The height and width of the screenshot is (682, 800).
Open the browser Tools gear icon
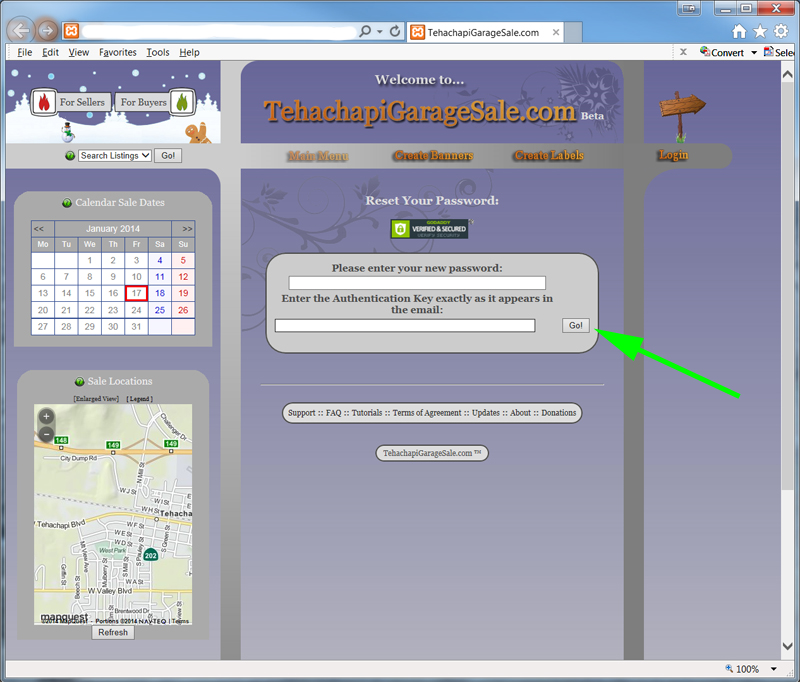(x=781, y=32)
